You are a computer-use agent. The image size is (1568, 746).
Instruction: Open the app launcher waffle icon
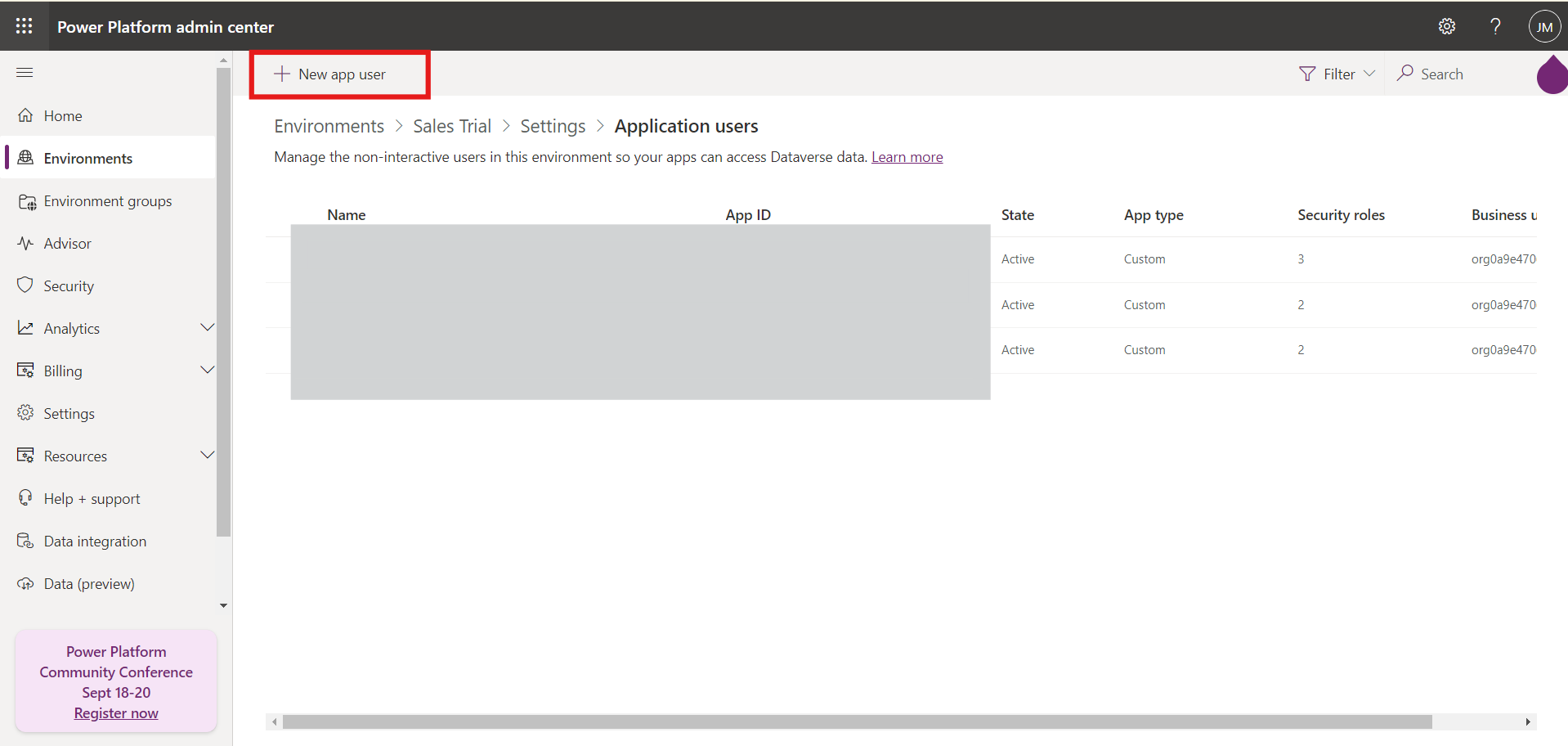tap(25, 26)
